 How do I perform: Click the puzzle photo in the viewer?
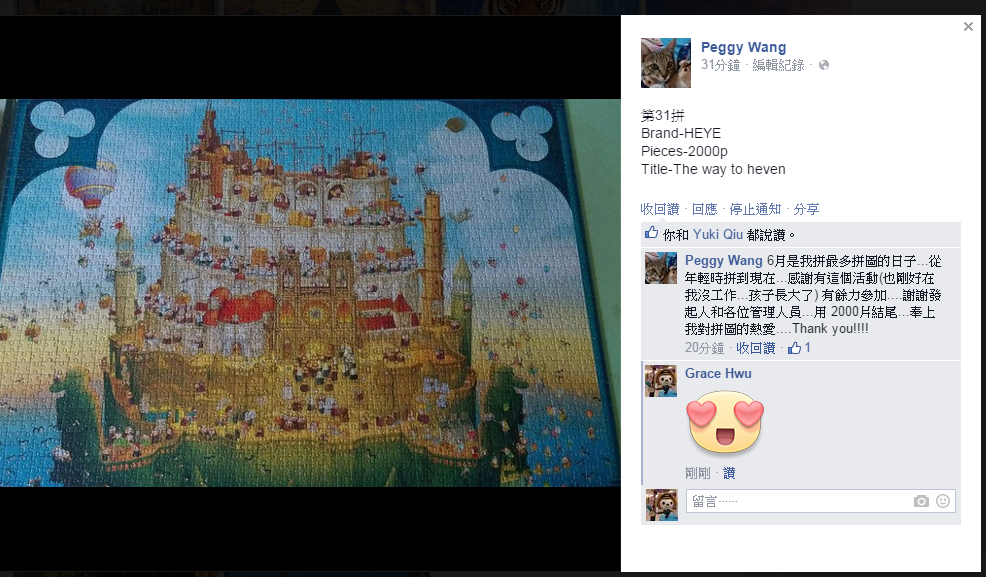click(310, 293)
